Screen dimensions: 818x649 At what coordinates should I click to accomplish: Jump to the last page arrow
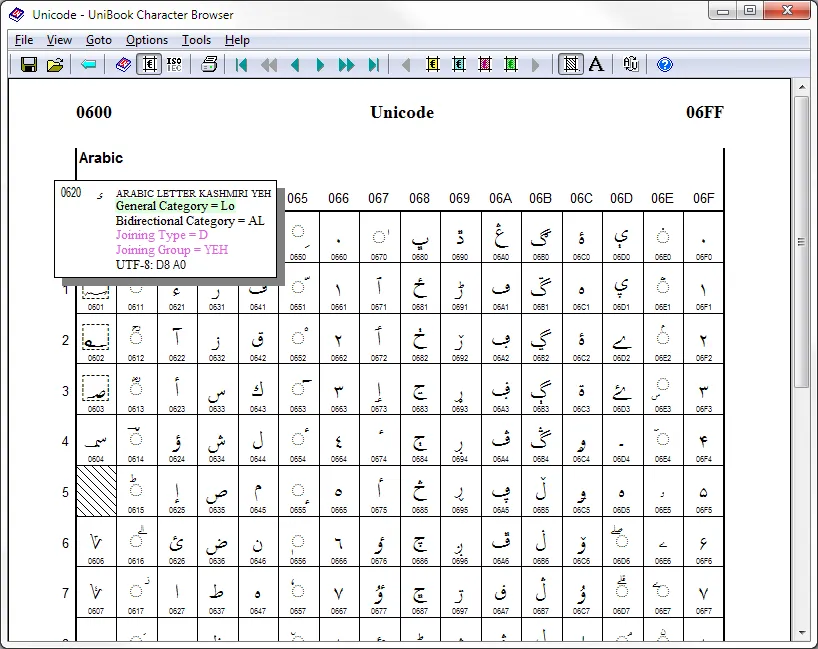click(374, 65)
